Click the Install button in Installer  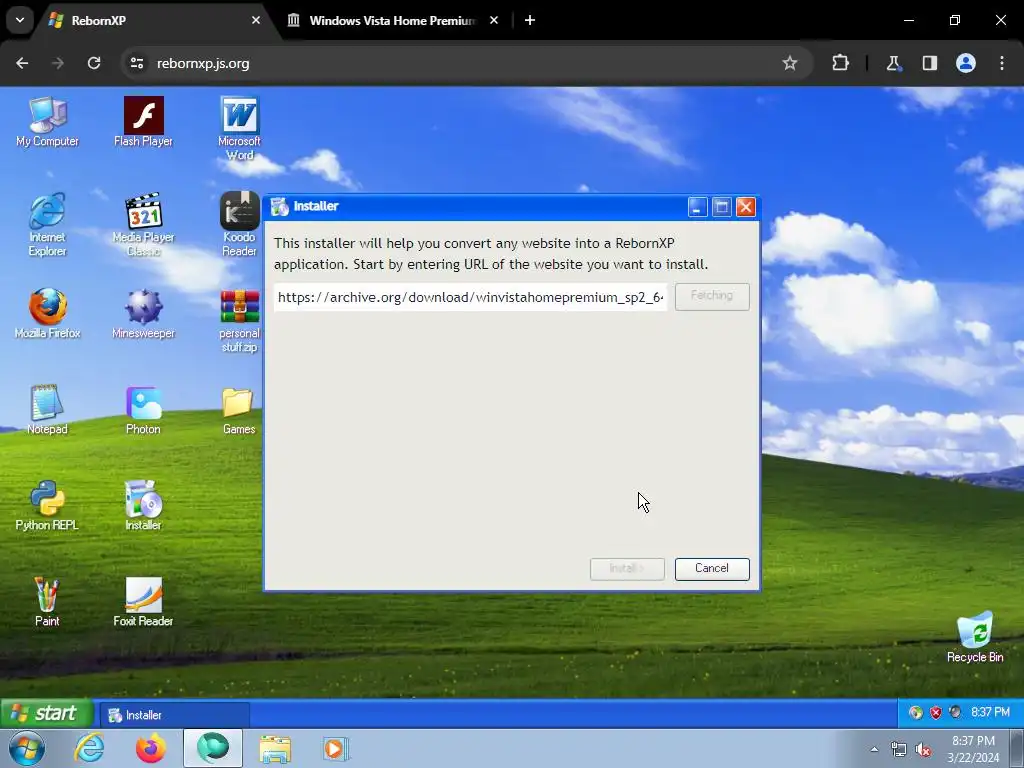627,569
